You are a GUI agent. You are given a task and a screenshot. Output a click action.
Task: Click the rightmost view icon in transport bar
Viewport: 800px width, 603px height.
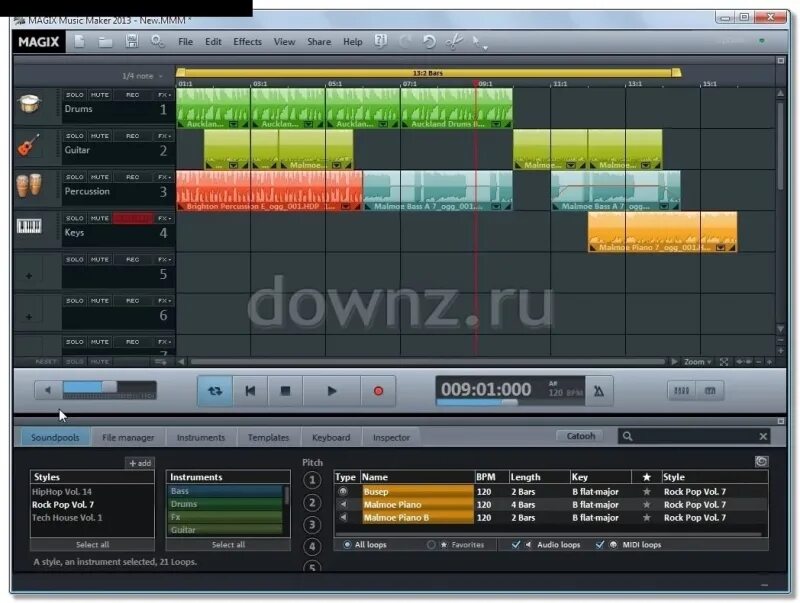(x=710, y=391)
